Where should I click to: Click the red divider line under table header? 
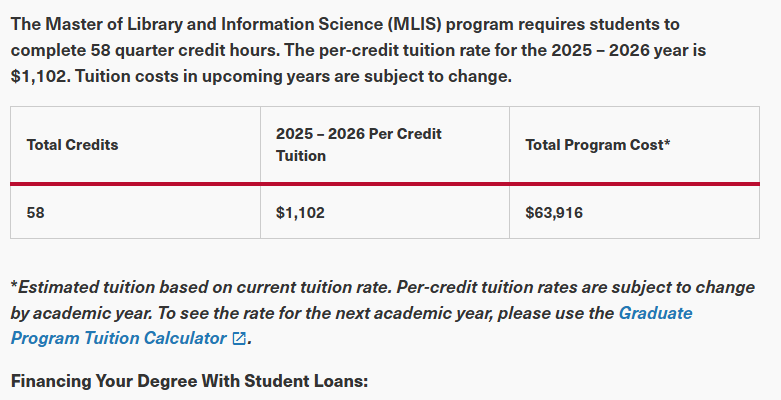point(385,184)
